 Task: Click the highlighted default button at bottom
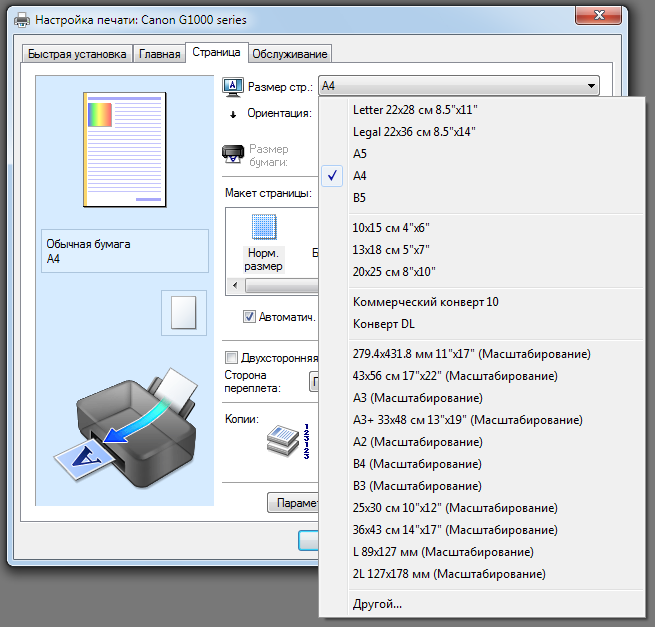coord(308,541)
